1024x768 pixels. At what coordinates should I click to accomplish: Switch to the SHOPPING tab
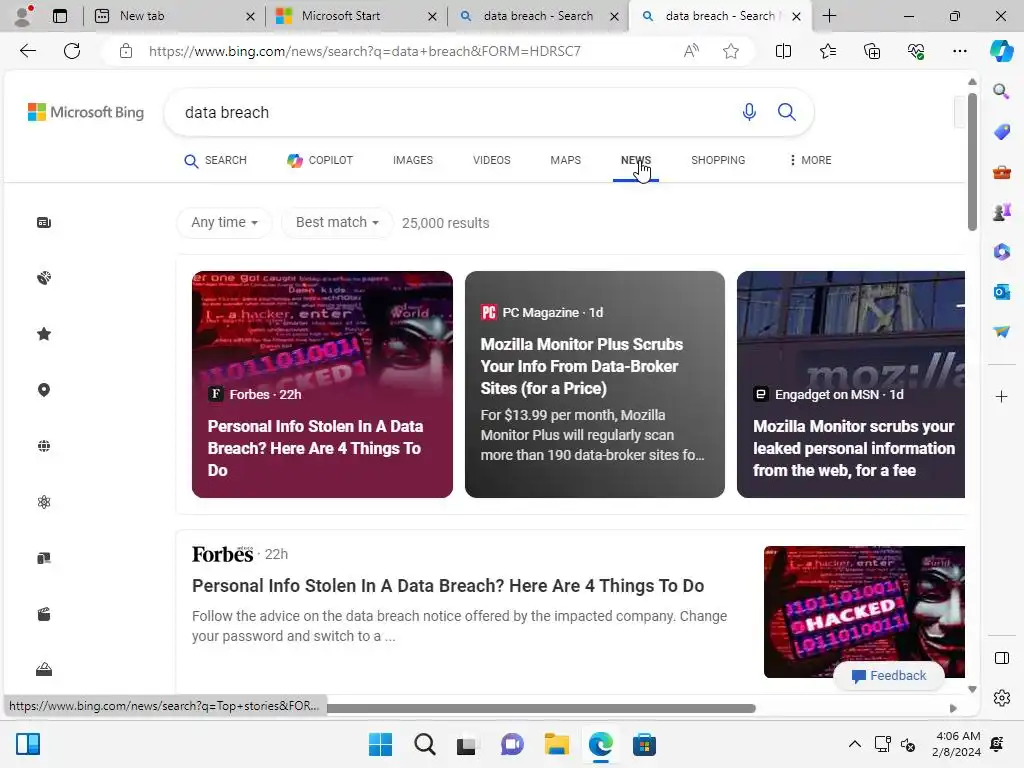pyautogui.click(x=718, y=160)
